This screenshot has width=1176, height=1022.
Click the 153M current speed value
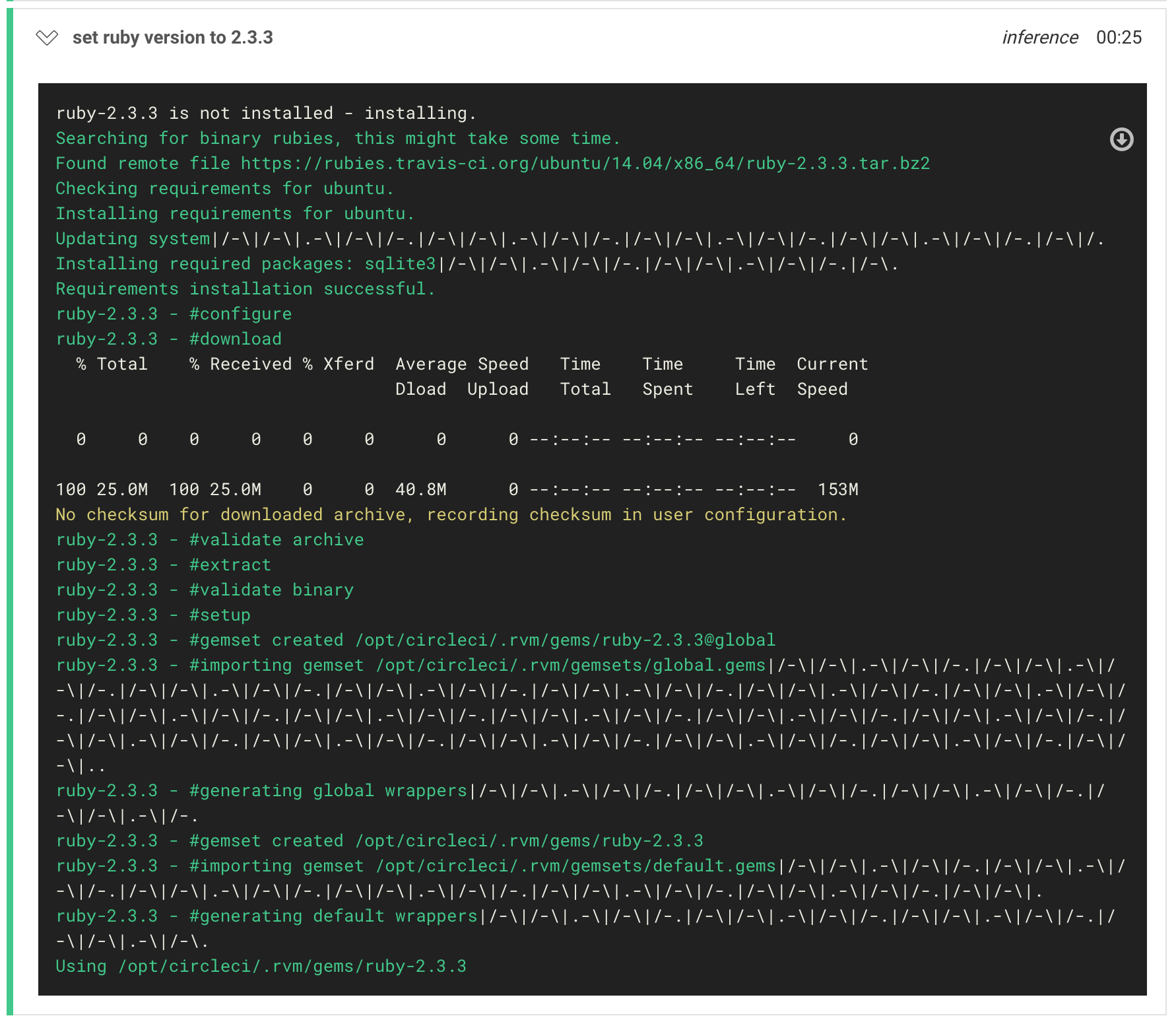[837, 489]
